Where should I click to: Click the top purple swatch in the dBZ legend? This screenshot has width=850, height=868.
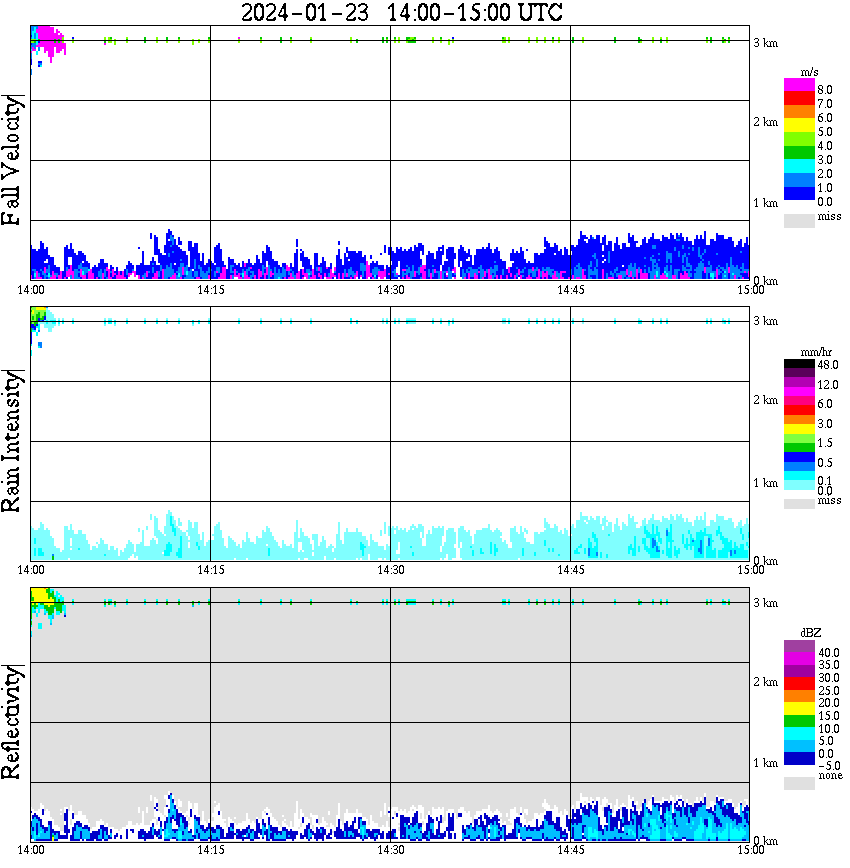click(799, 647)
